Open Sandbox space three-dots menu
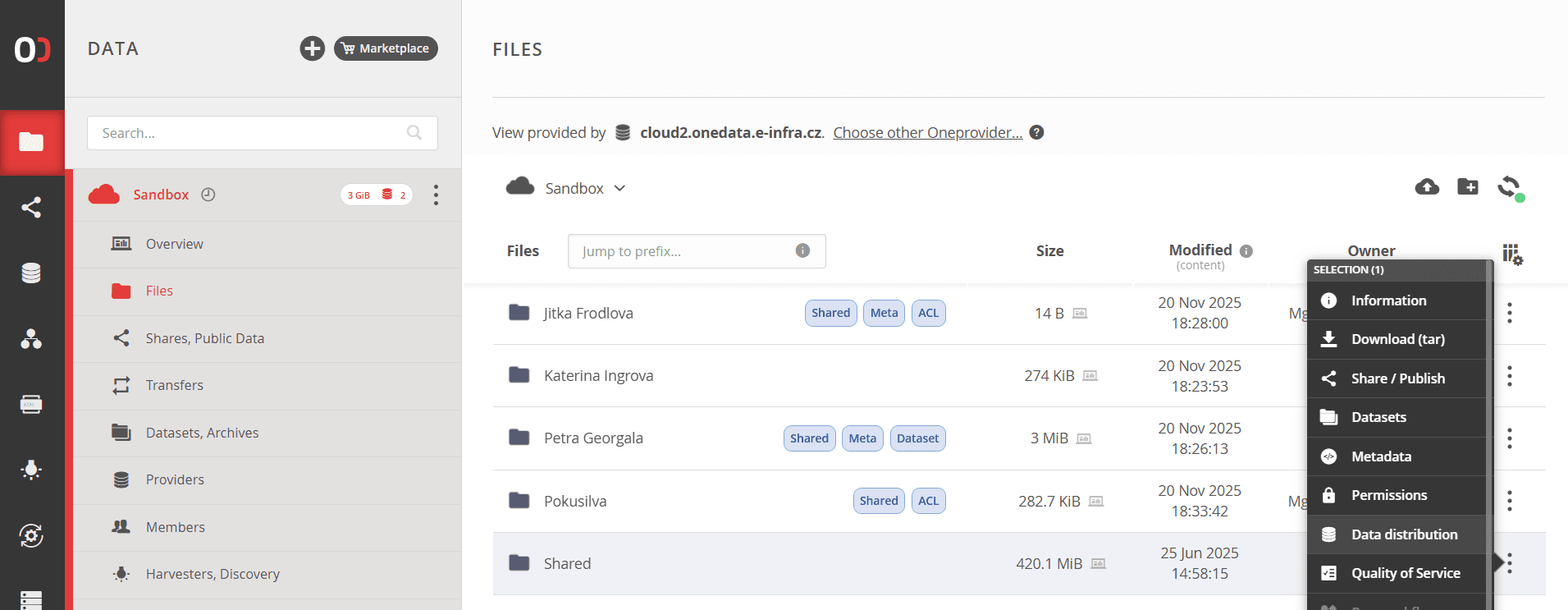This screenshot has width=1568, height=610. click(x=436, y=195)
